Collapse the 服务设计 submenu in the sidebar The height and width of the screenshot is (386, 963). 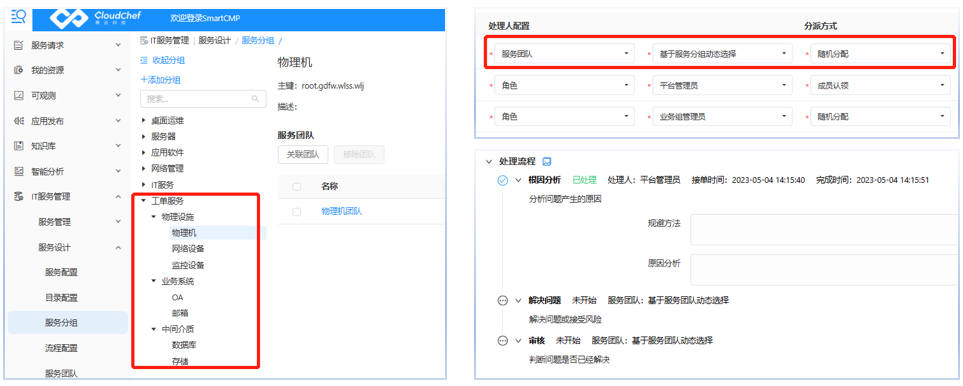(68, 247)
